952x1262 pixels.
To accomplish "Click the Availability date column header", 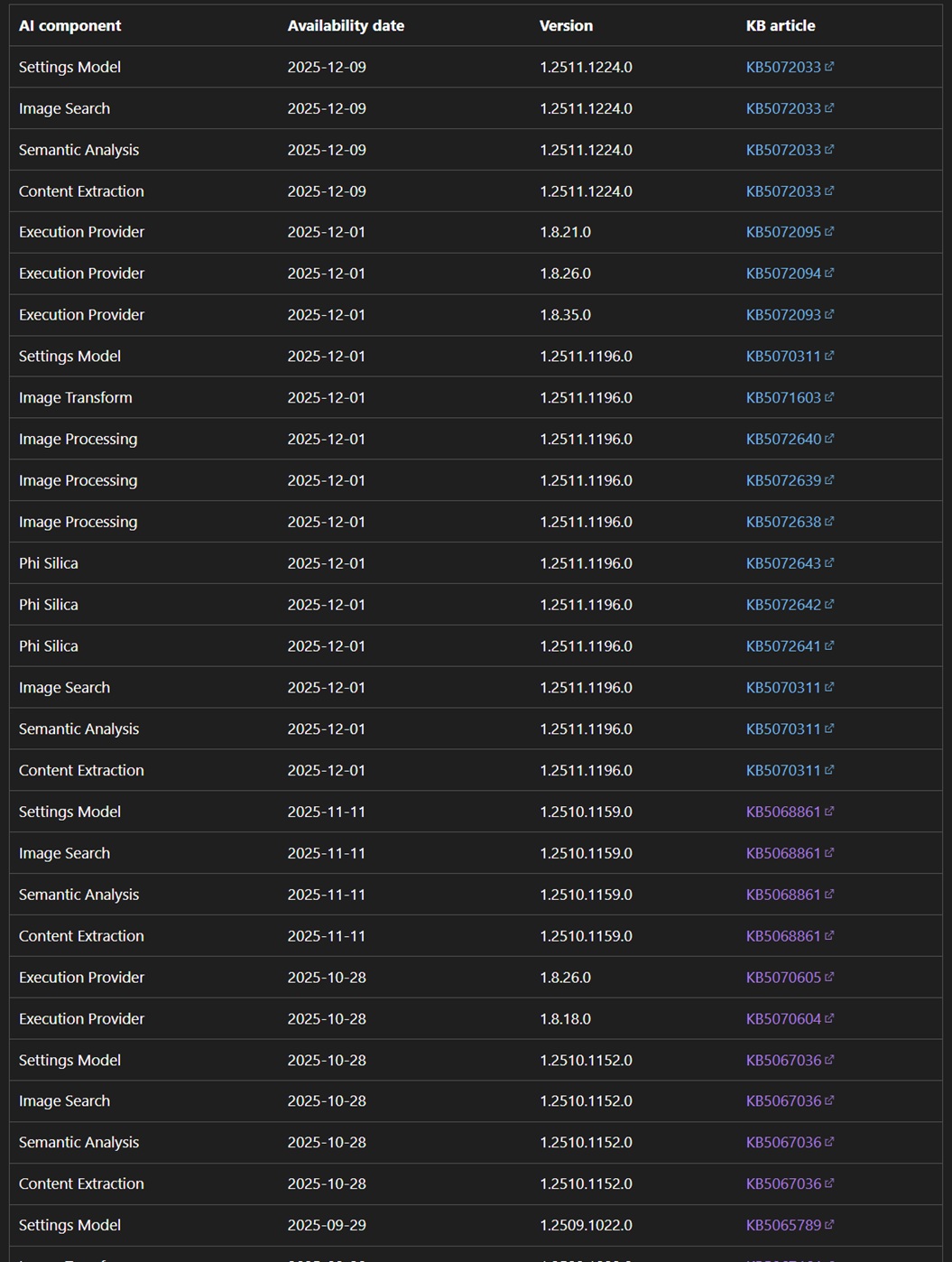I will [346, 25].
